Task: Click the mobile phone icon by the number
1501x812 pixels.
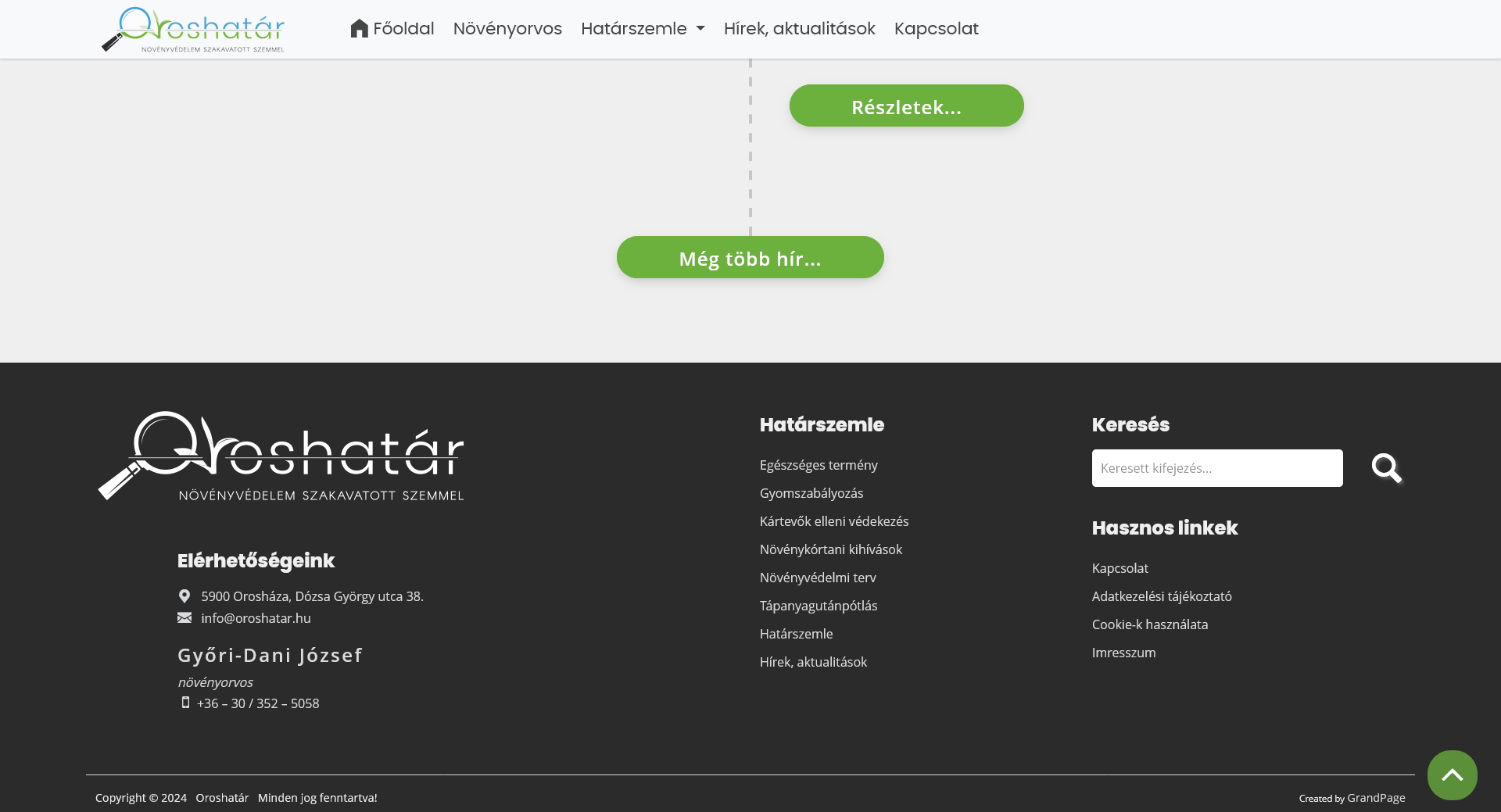Action: tap(185, 703)
